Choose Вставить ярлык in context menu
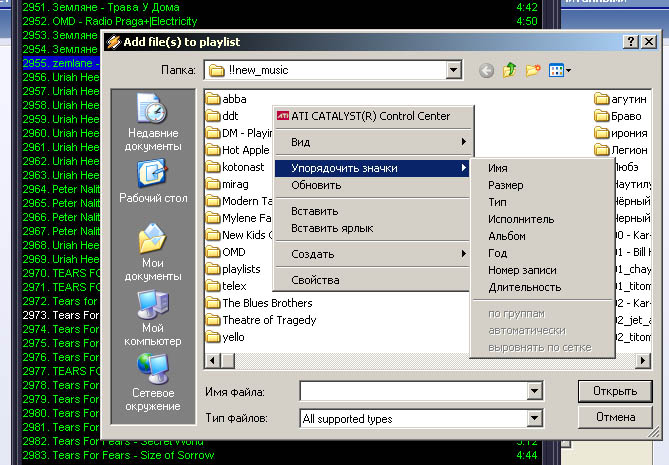This screenshot has height=465, width=669. pyautogui.click(x=372, y=228)
